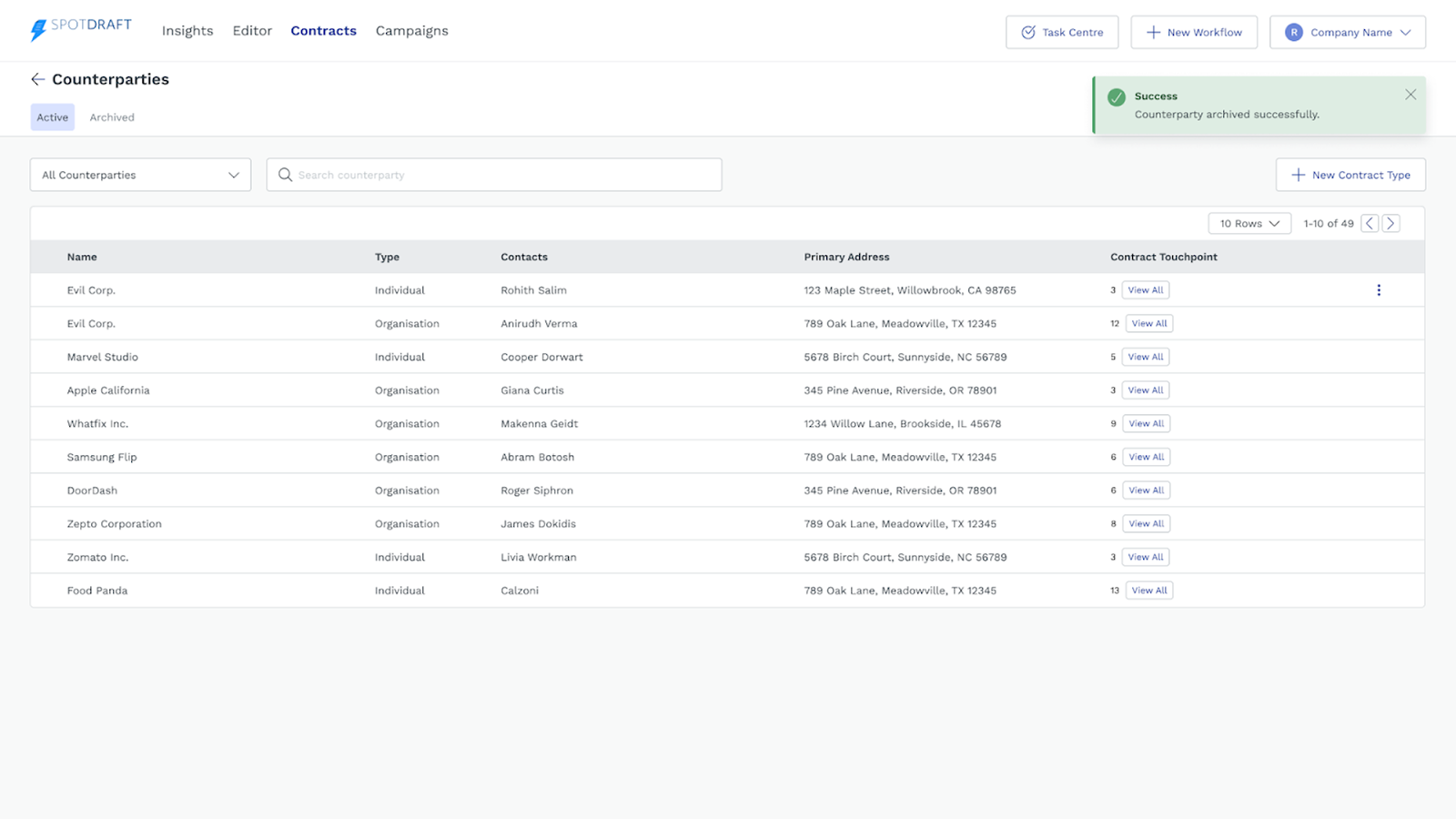Dismiss the success notification with X
This screenshot has width=1456, height=819.
coord(1410,95)
